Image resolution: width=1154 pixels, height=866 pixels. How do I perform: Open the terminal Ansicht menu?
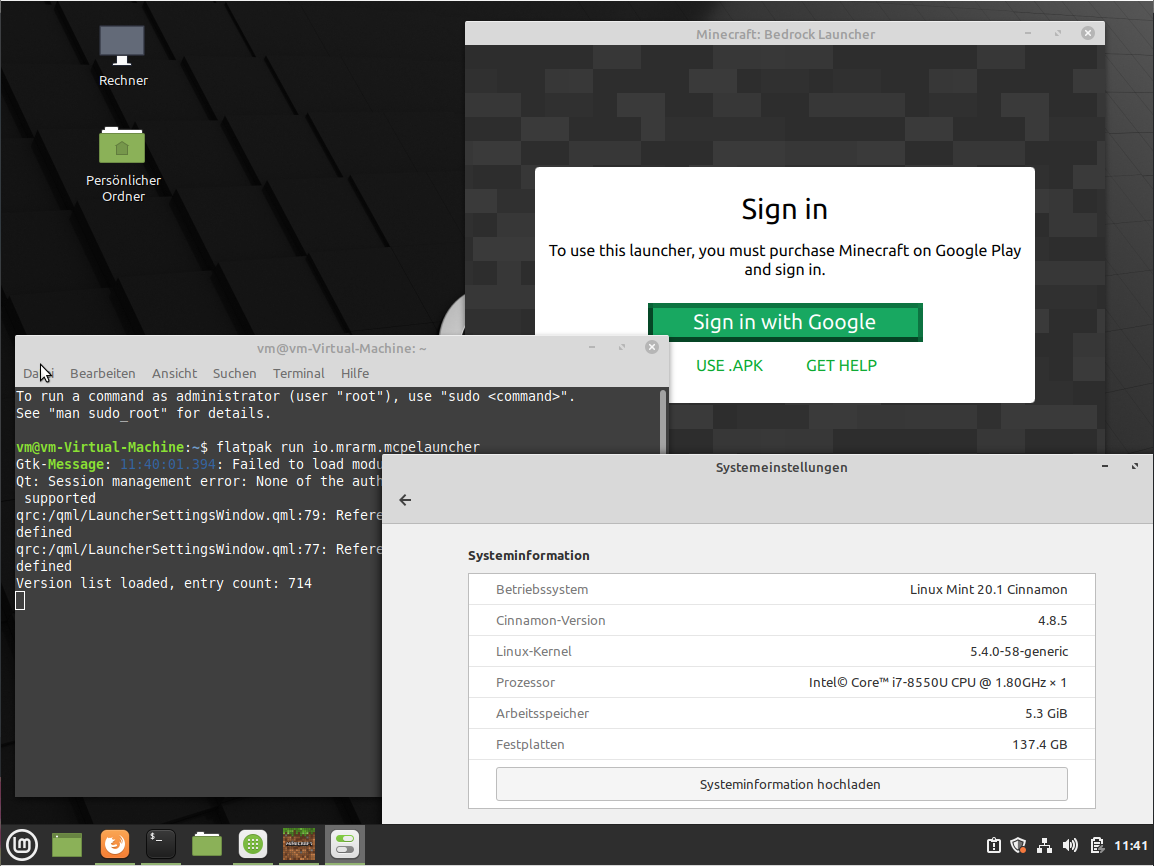pos(174,373)
